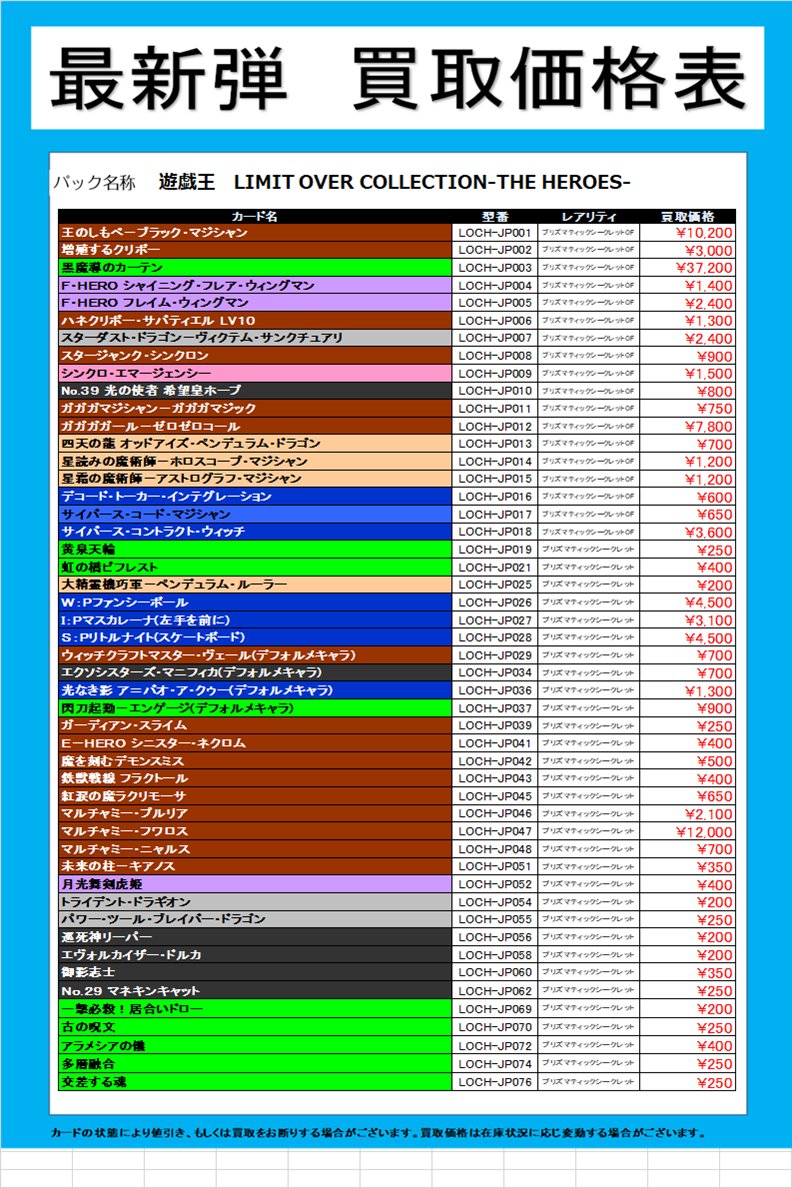
Task: Click the カード名 column header
Action: [255, 217]
